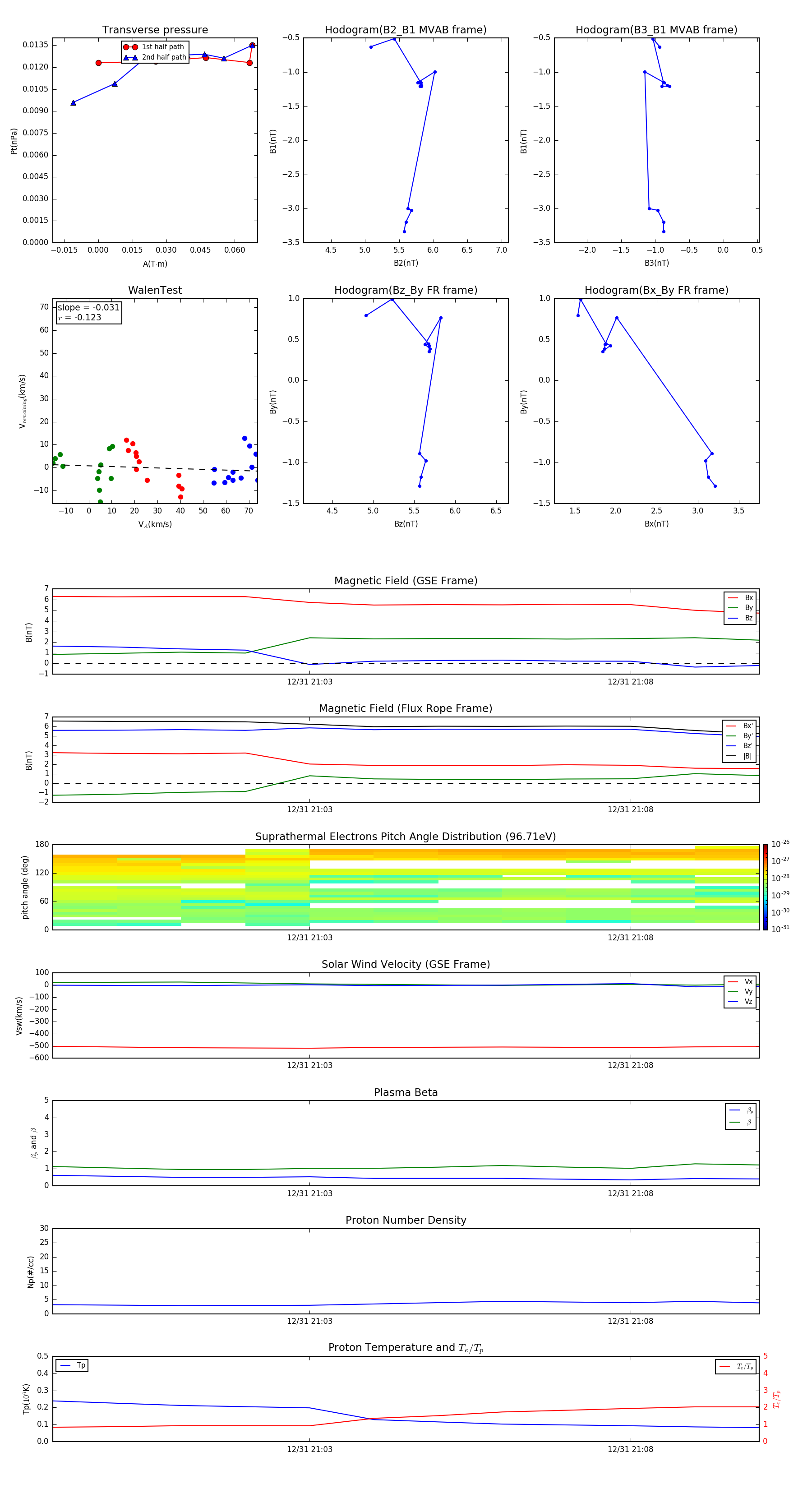Select the 'Hodogram(Bx_By FR frame)' title
Viewport: 812px width, 1489px height.
(656, 290)
